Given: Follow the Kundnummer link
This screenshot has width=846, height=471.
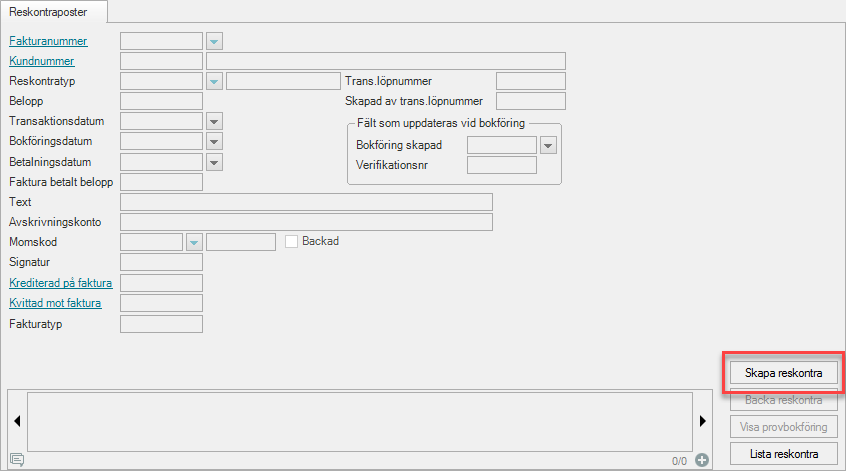Looking at the screenshot, I should 41,61.
